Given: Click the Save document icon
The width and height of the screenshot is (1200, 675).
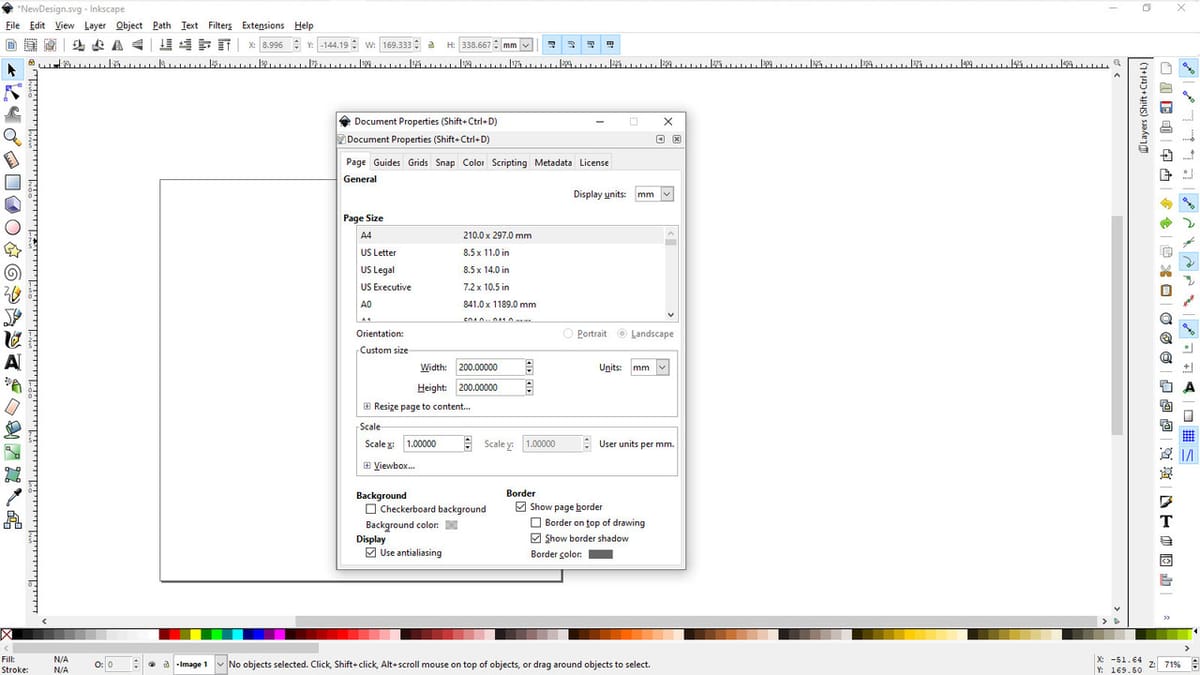Looking at the screenshot, I should tap(1166, 107).
